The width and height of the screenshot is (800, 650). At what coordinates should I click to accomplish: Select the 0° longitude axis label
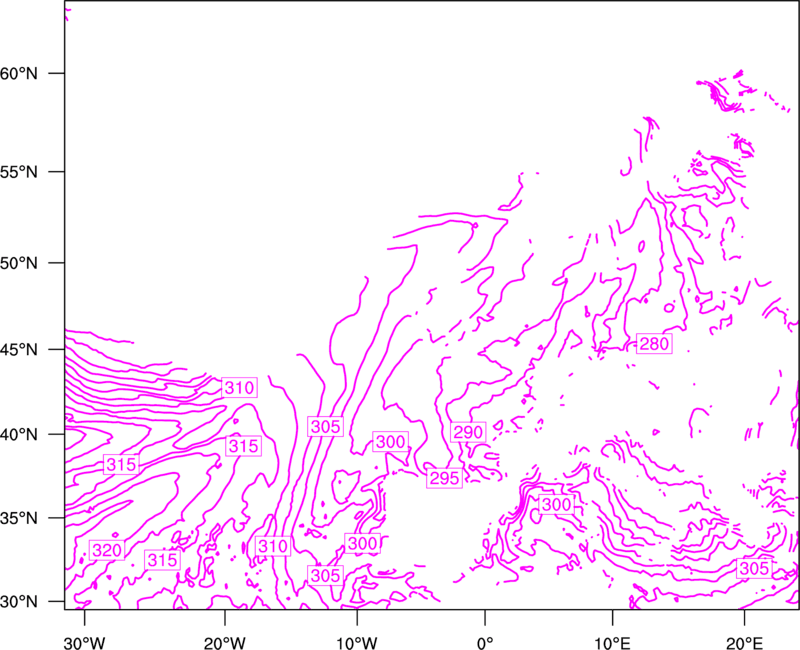click(x=485, y=643)
